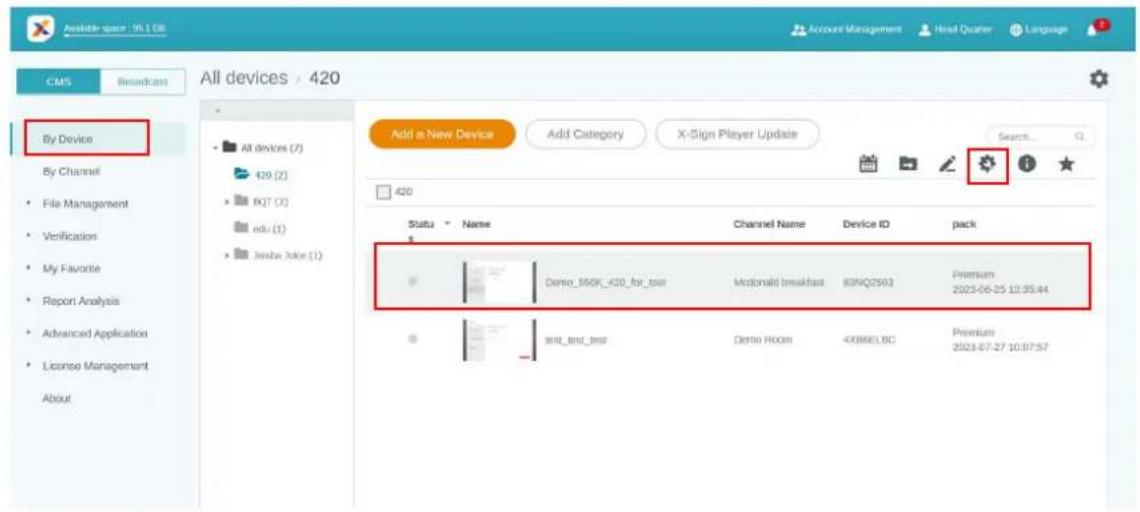The width and height of the screenshot is (1140, 512).
Task: Click the Device ID column header
Action: (866, 225)
